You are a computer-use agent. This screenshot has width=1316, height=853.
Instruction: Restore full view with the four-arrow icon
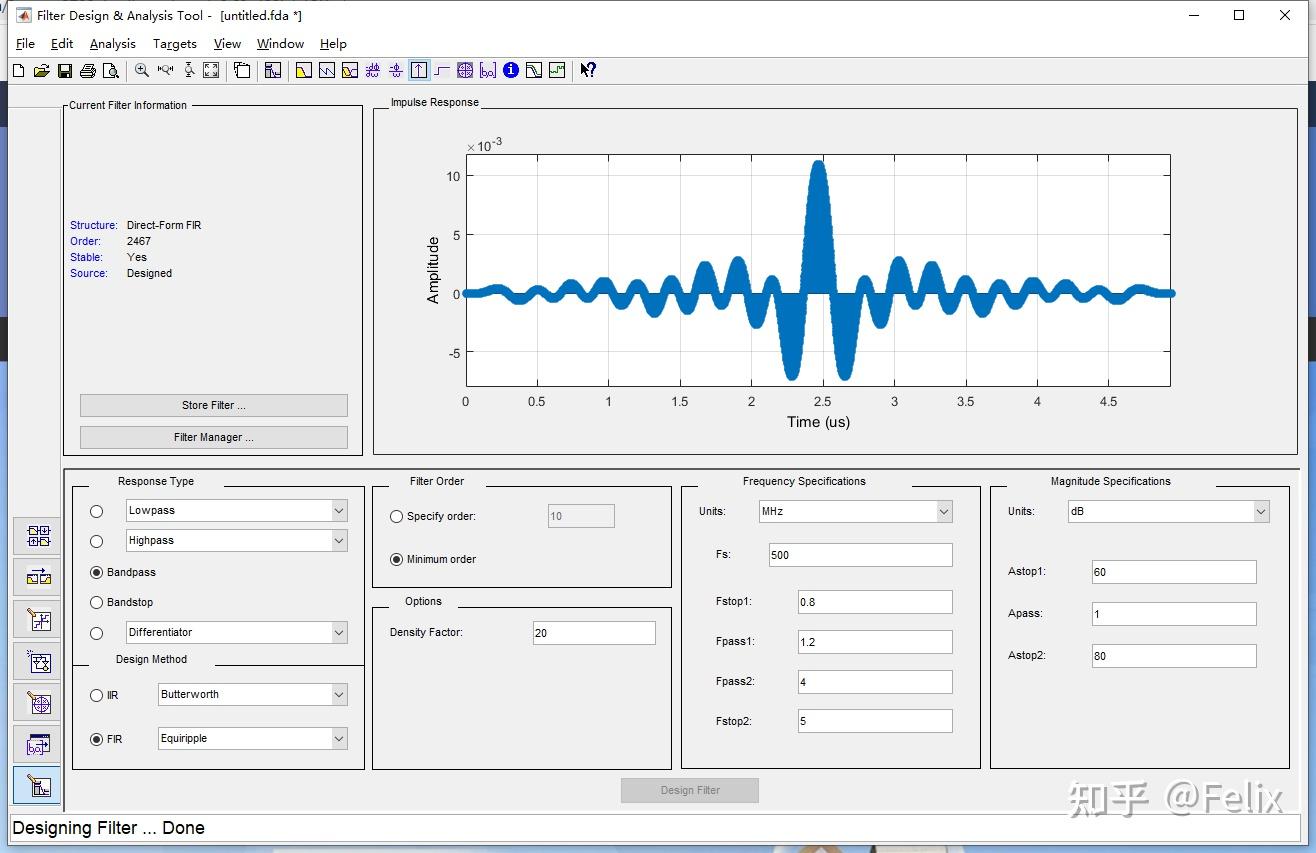[x=211, y=70]
